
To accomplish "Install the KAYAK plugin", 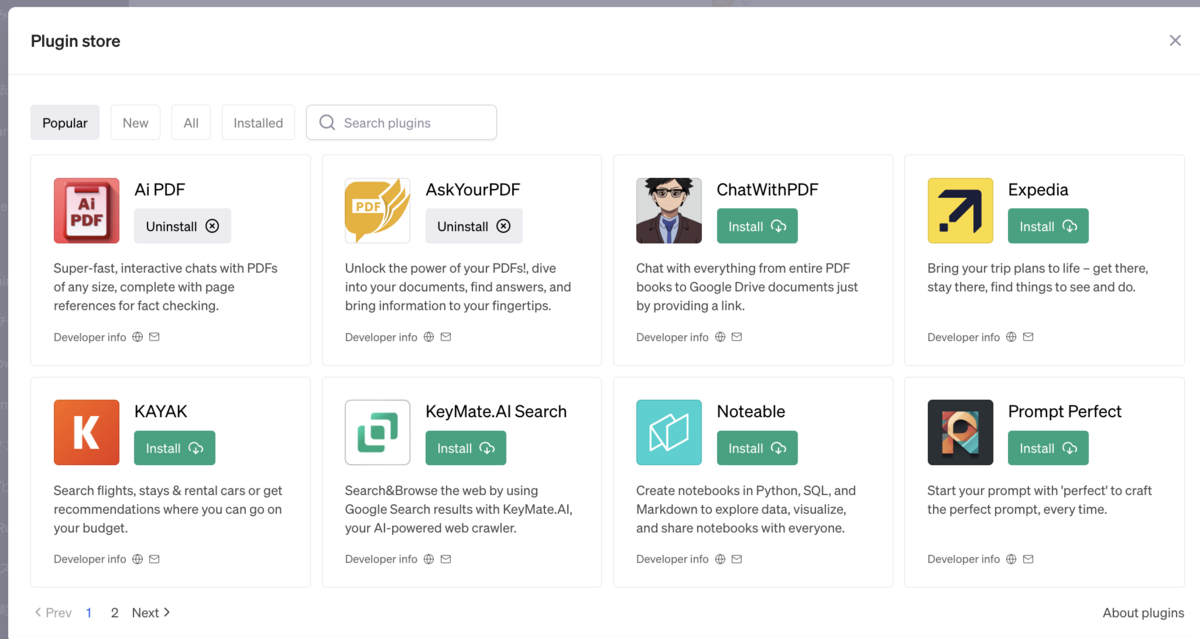I will (174, 449).
